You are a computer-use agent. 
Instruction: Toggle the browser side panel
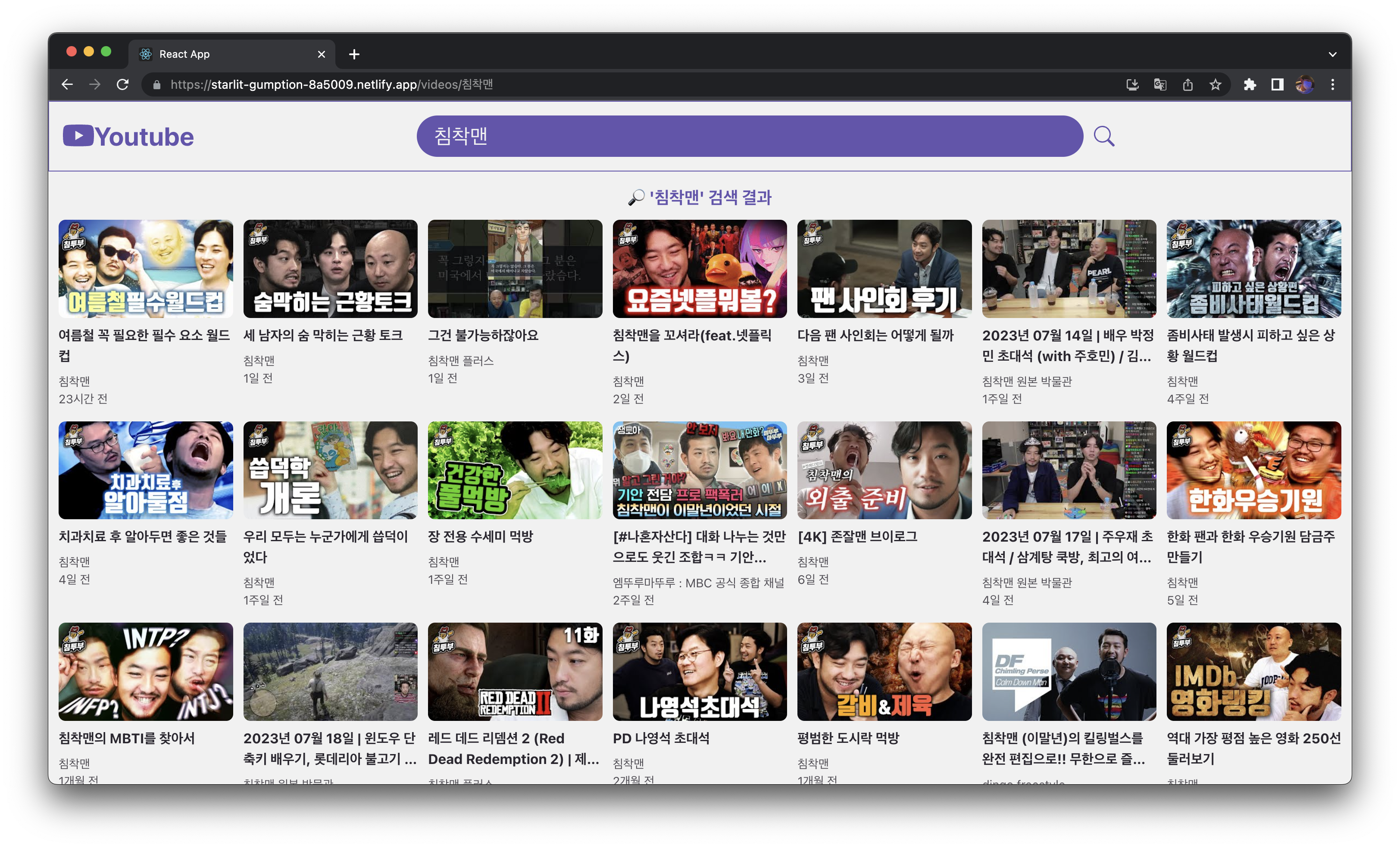[1277, 84]
